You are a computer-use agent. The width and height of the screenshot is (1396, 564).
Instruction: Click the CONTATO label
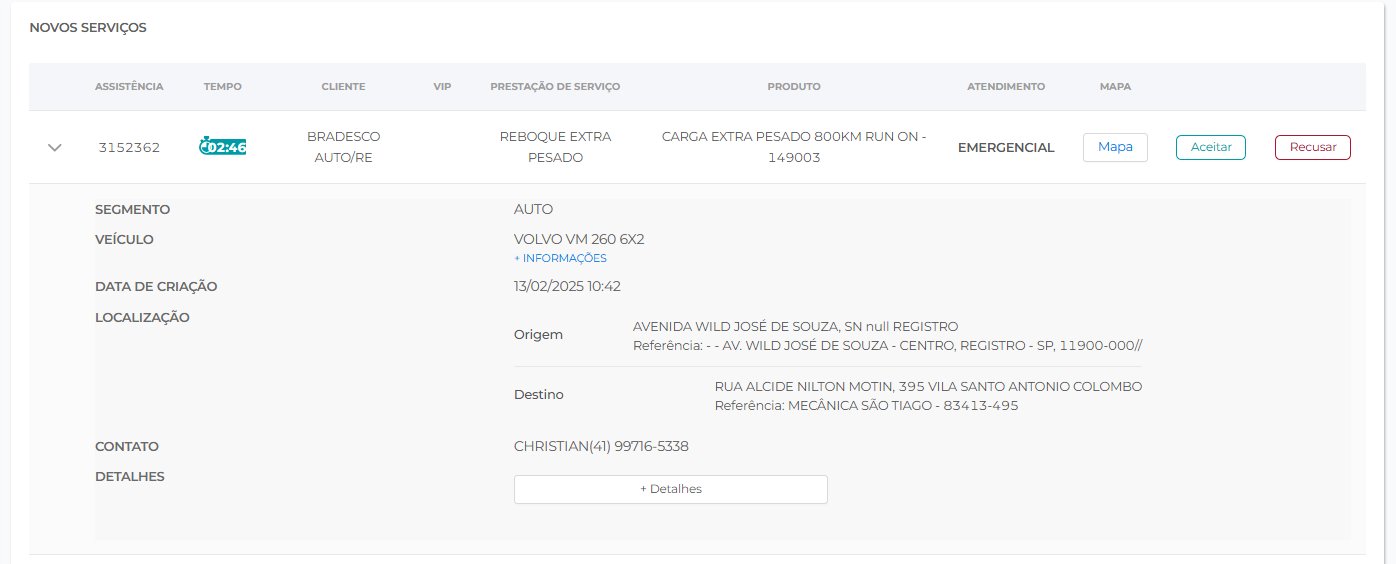tap(127, 447)
